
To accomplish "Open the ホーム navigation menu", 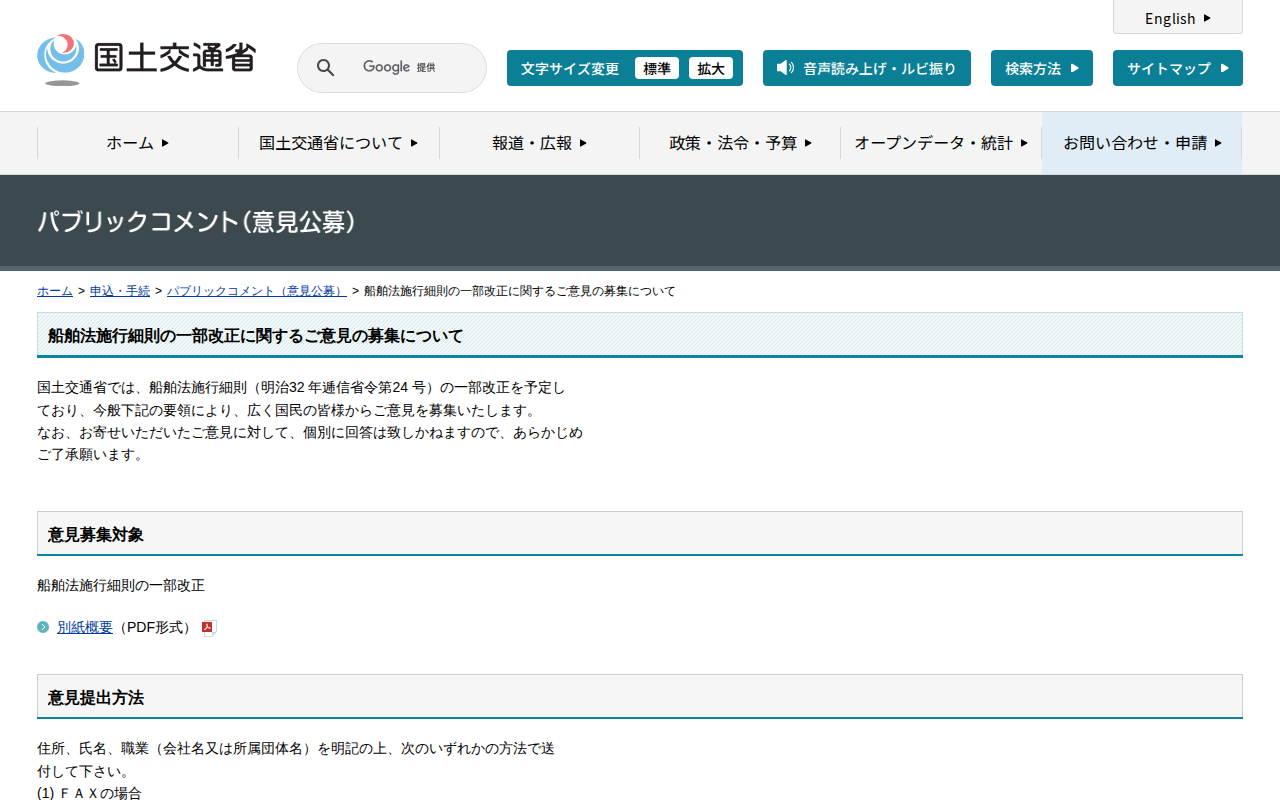I will 138,143.
